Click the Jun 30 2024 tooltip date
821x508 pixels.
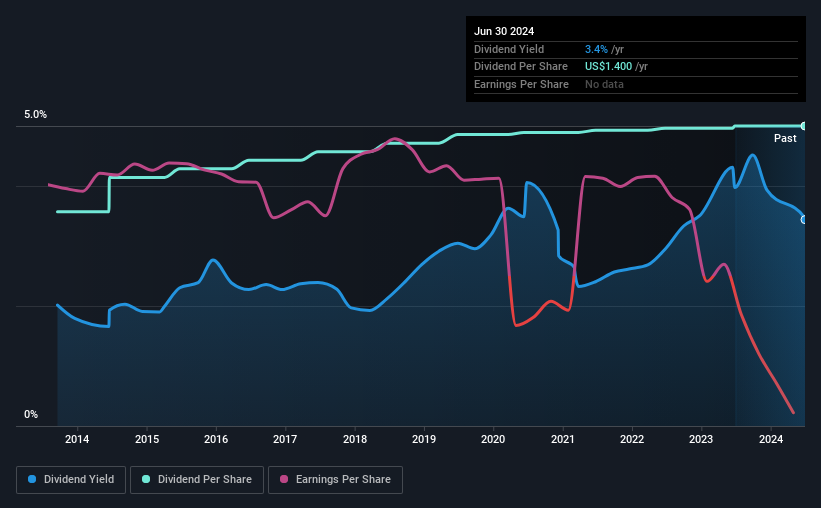(504, 31)
